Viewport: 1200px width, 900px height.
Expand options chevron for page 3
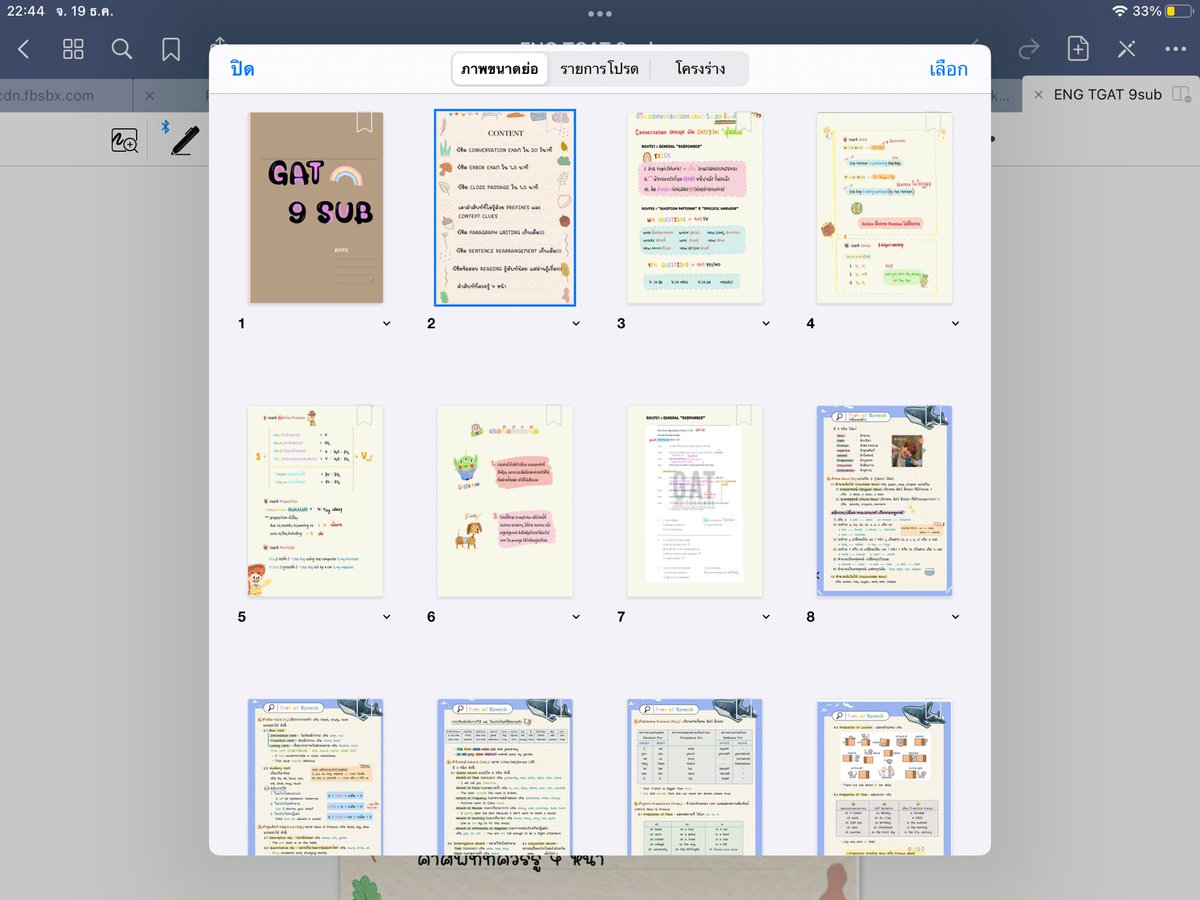(x=766, y=324)
